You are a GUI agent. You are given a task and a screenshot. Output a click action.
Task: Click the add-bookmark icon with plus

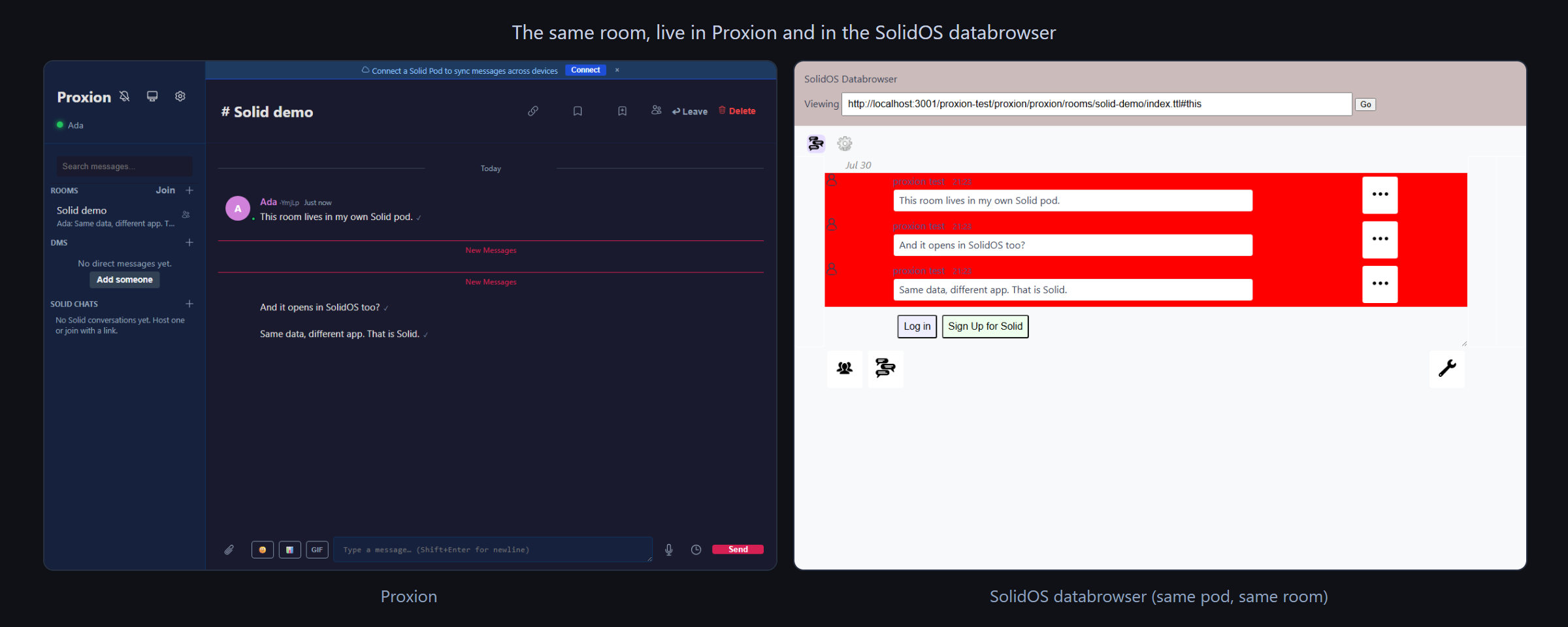(622, 111)
